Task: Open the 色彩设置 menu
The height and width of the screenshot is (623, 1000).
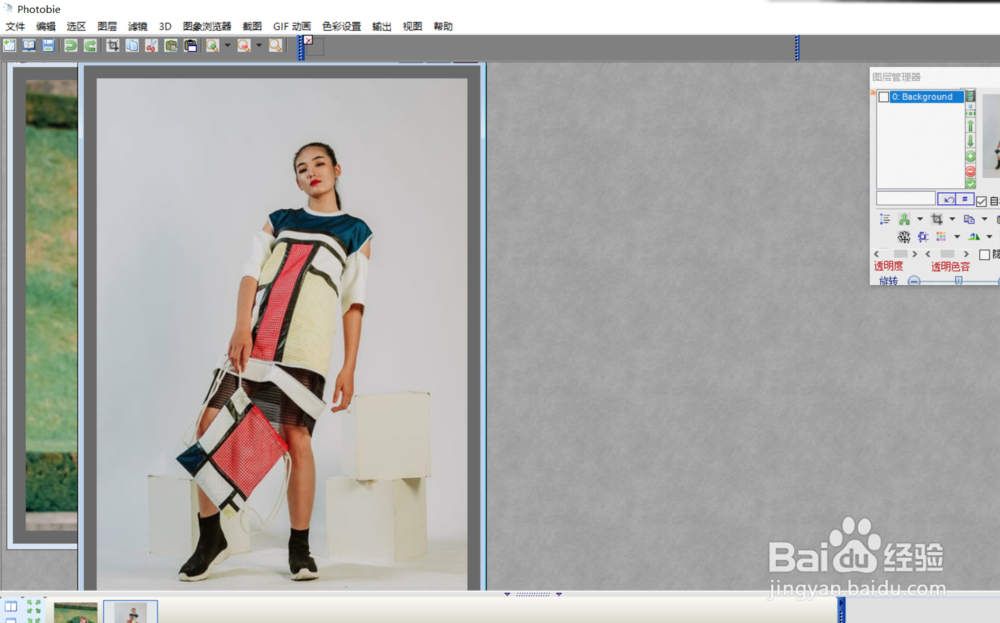Action: 342,26
